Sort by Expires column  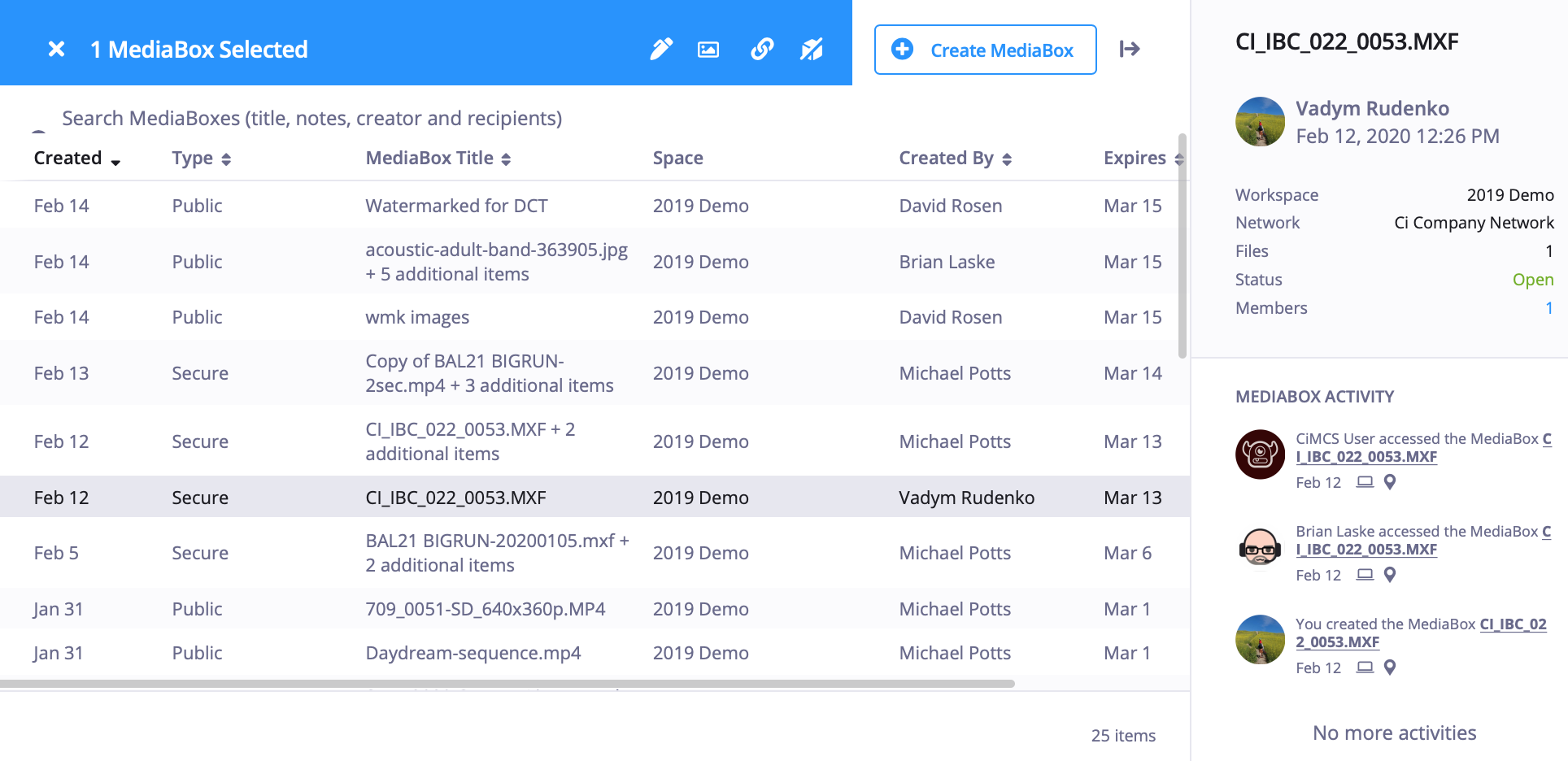[1143, 159]
